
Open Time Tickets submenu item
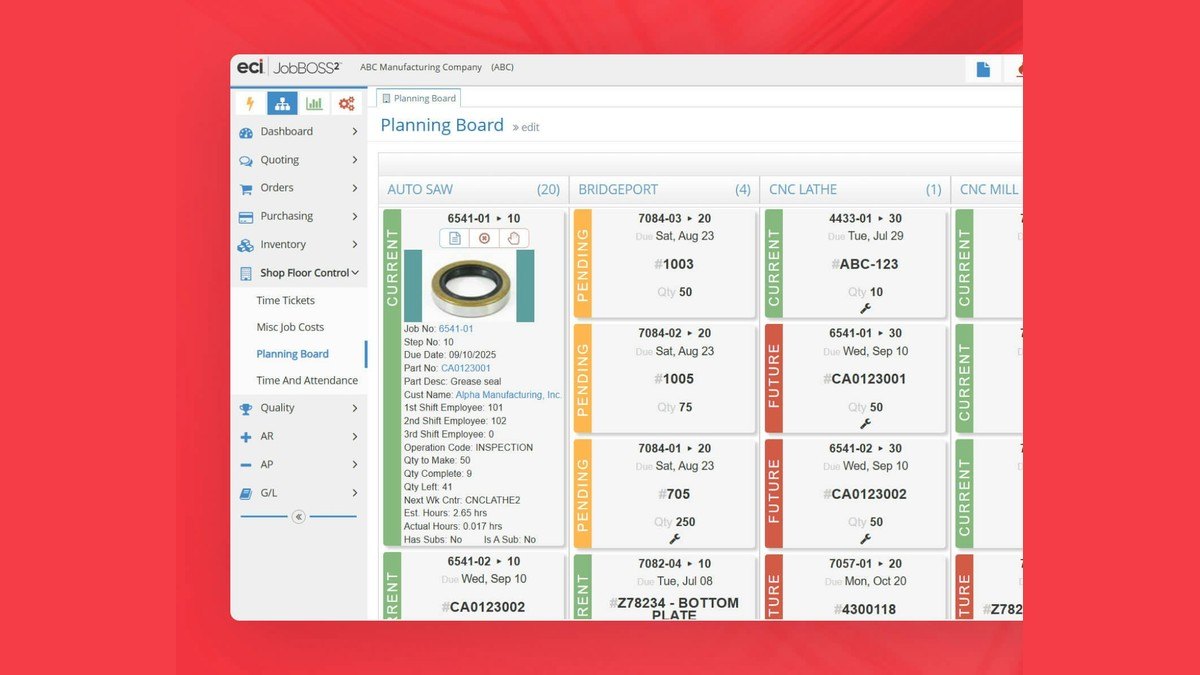click(285, 301)
